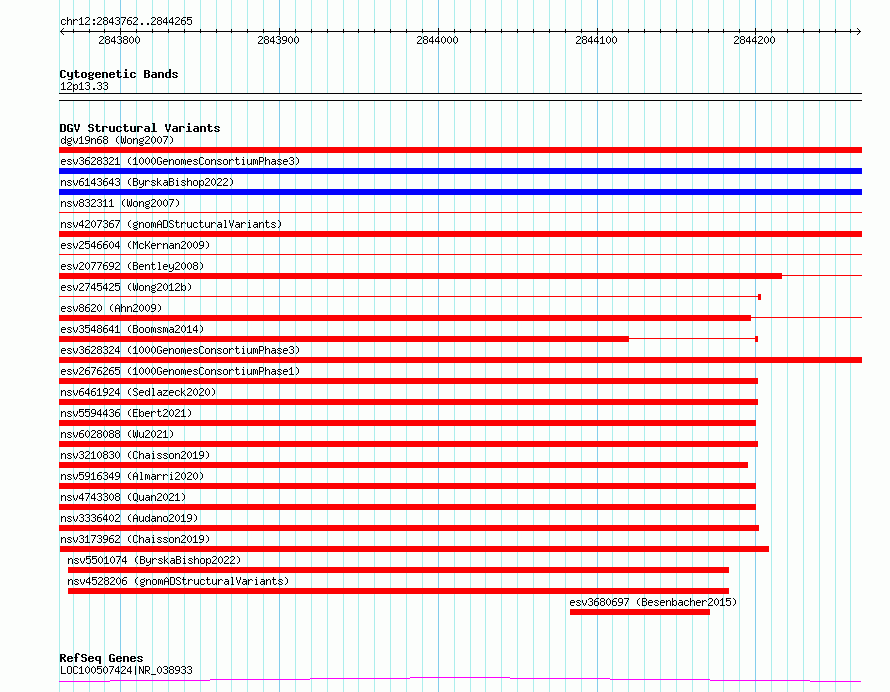890x692 pixels.
Task: Open nsv4207367 (gnomADStructuralVariants) entry
Action: 171,224
